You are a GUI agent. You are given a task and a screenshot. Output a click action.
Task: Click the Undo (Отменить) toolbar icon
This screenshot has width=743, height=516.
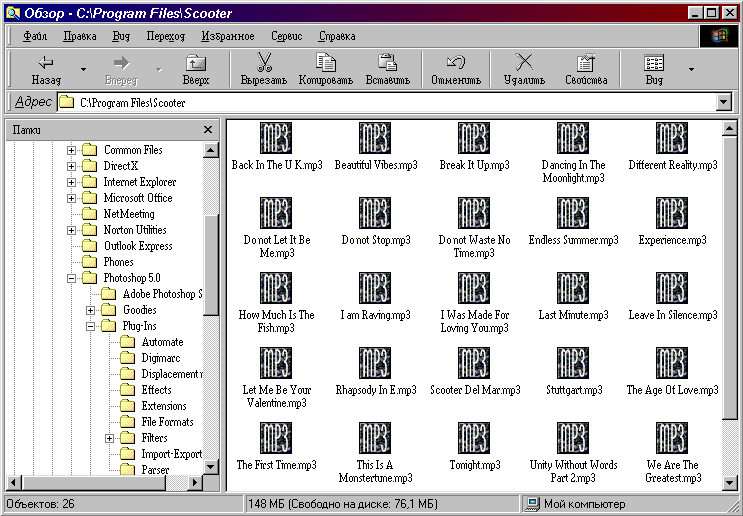455,63
